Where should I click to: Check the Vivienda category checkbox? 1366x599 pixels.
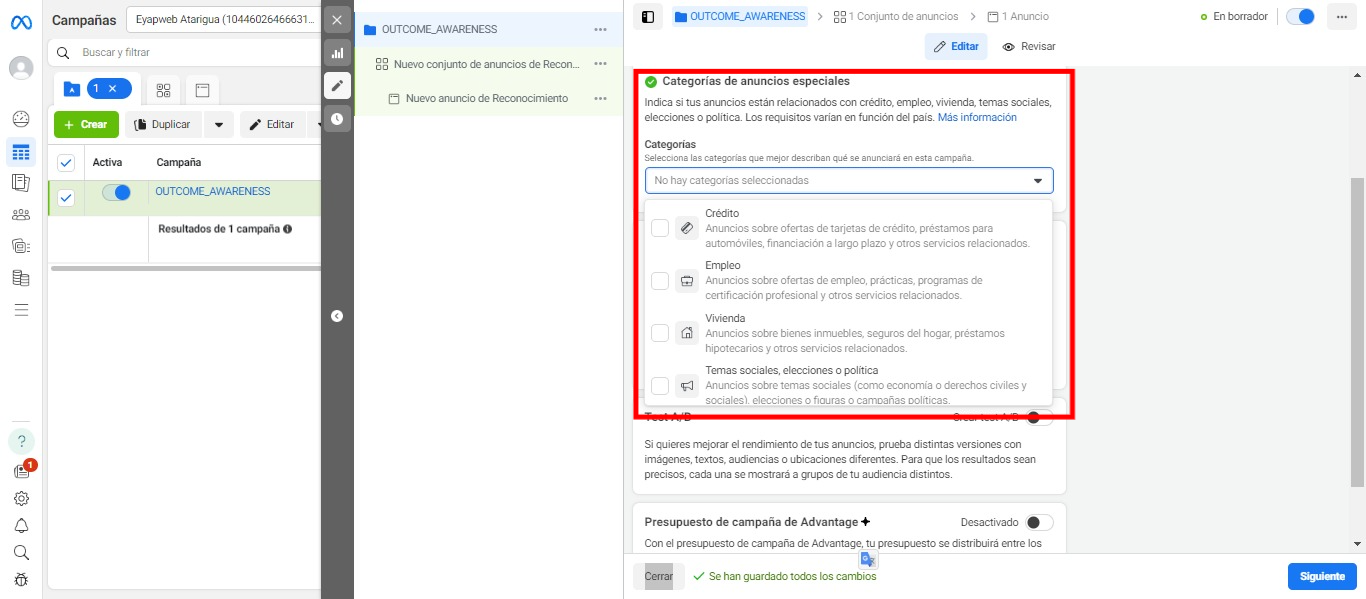click(660, 333)
